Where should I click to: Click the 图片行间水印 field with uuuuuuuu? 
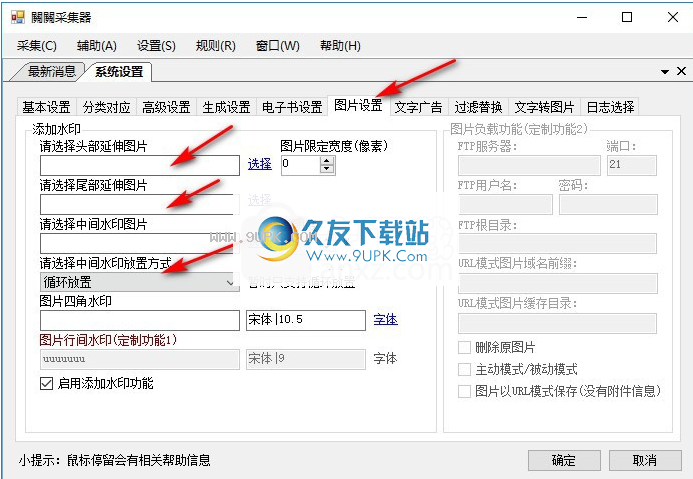pyautogui.click(x=140, y=359)
